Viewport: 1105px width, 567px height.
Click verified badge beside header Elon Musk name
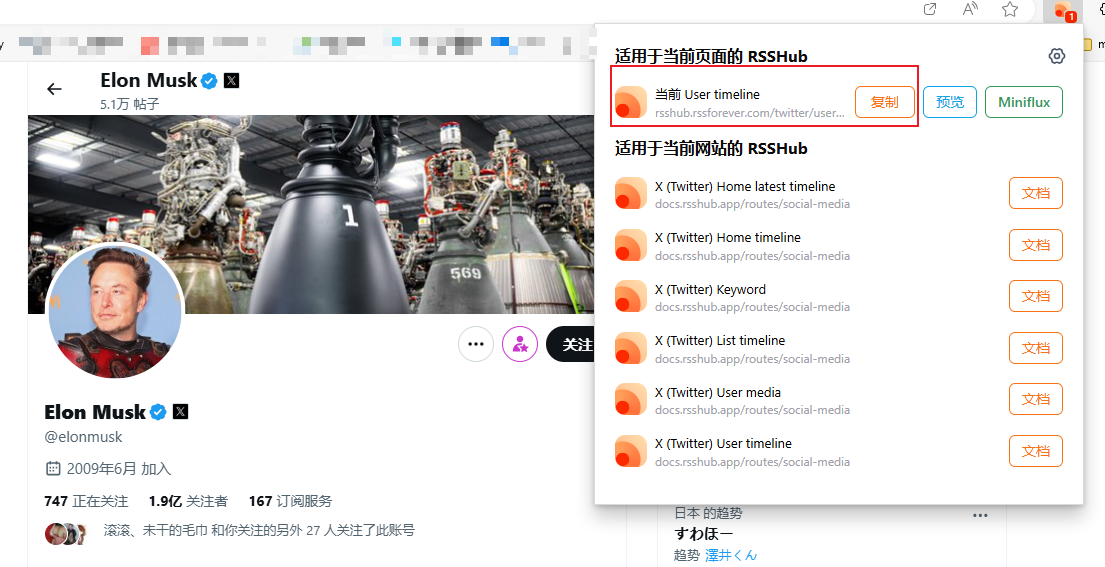click(x=209, y=81)
